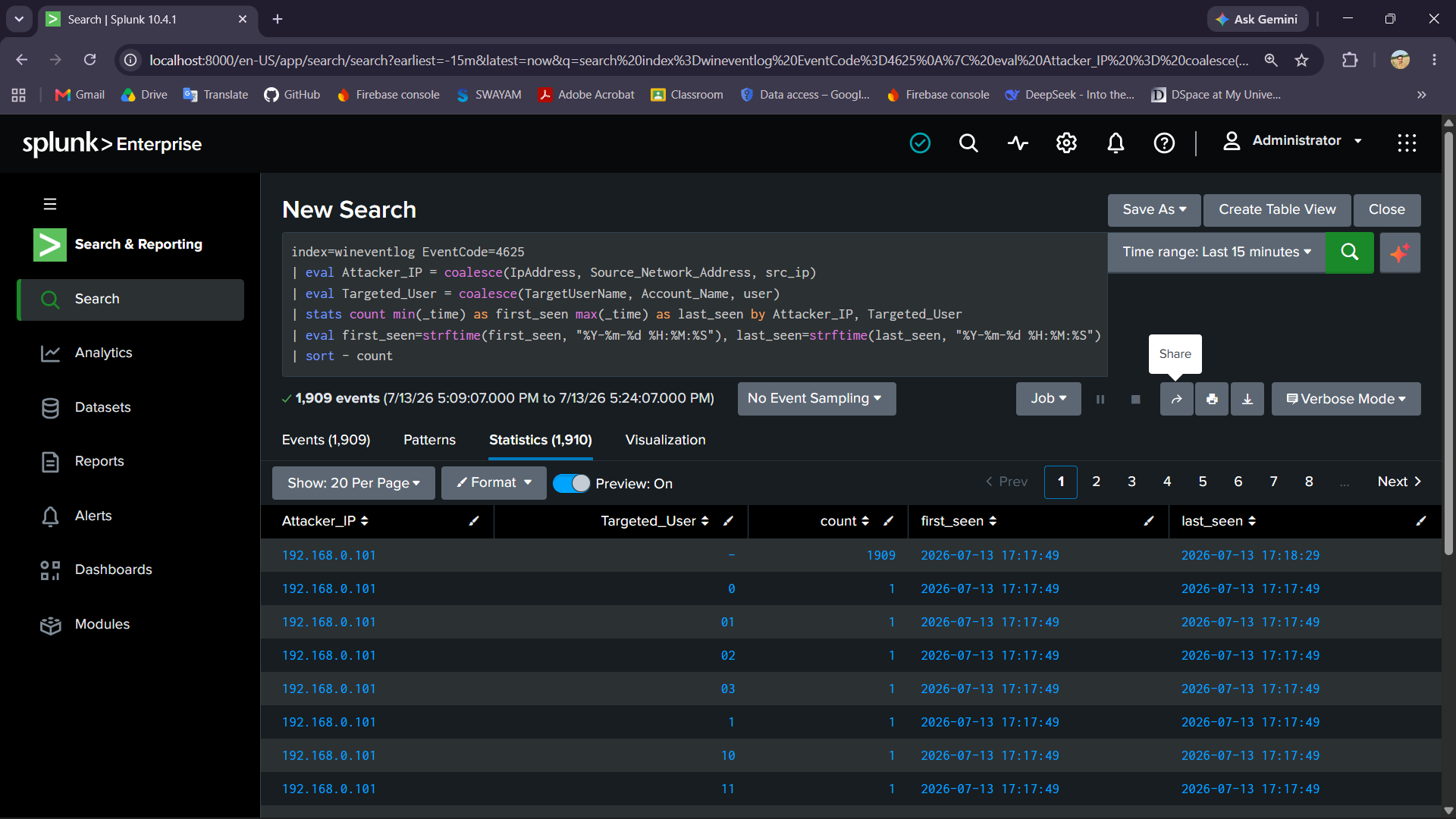Click the Search & Reporting app icon
This screenshot has width=1456, height=819.
click(x=50, y=244)
